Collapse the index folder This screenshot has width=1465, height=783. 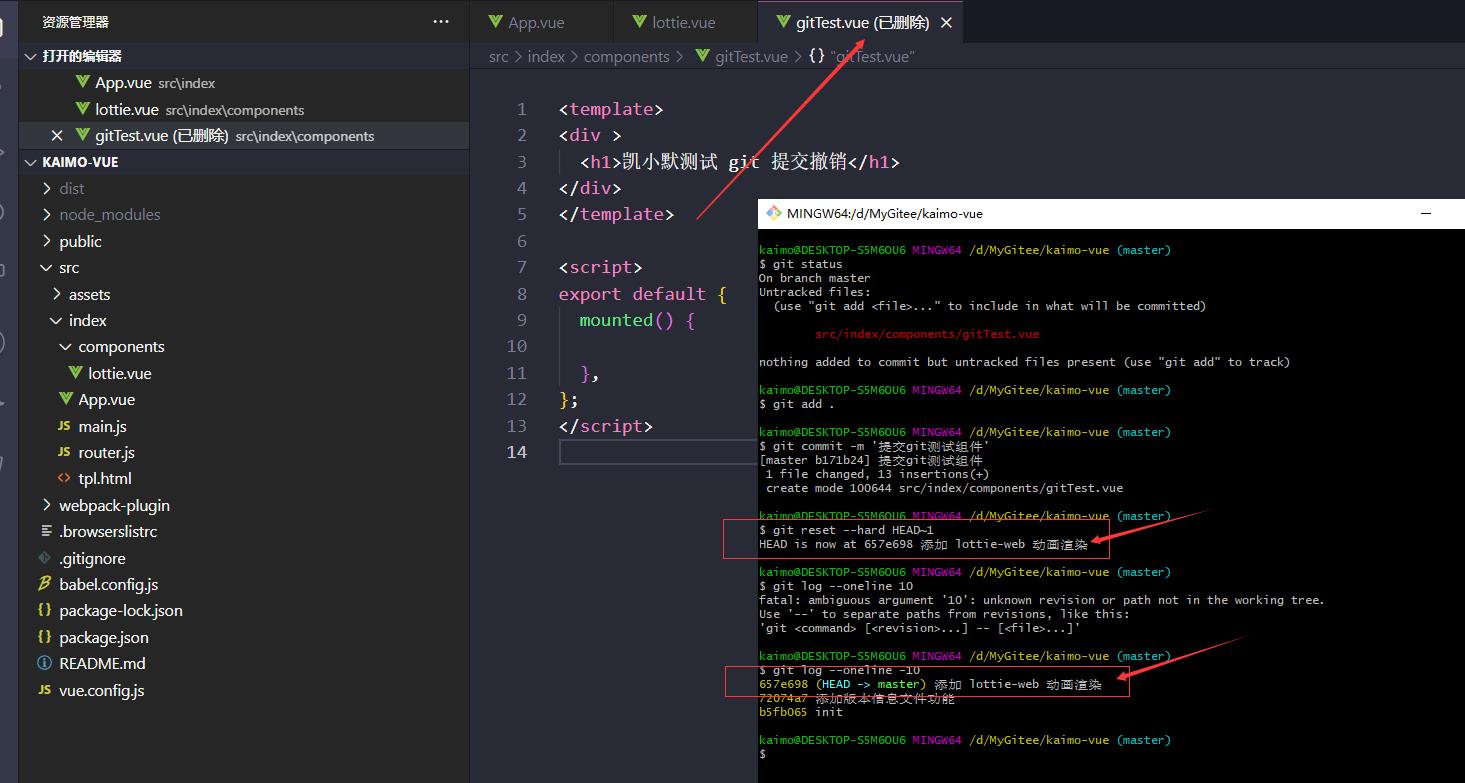pos(244,320)
